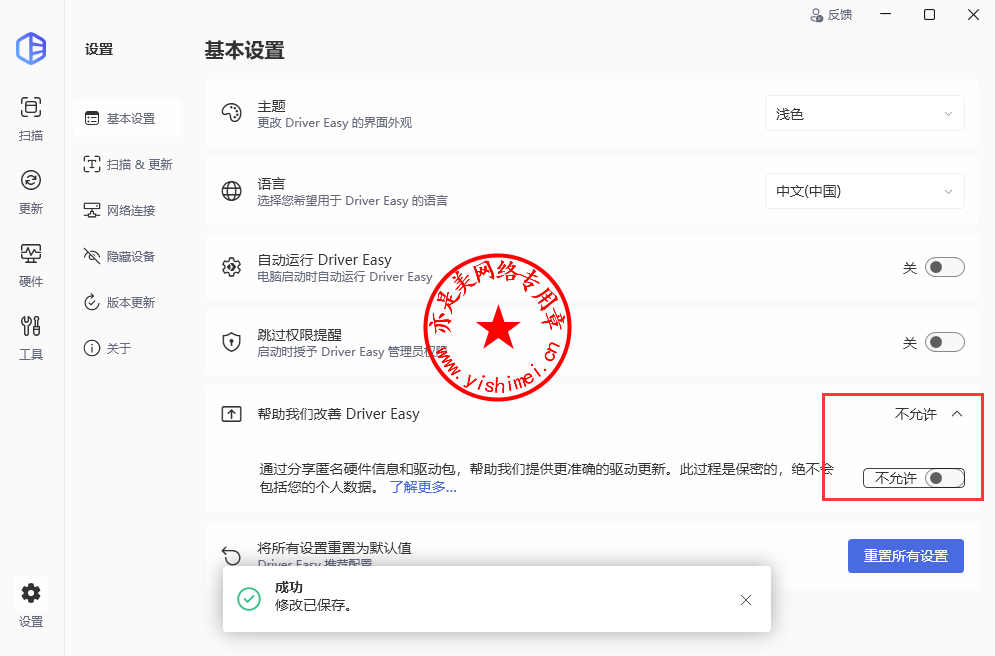Toggle 跳过权限提醒 switch
The width and height of the screenshot is (995, 656).
pos(944,342)
